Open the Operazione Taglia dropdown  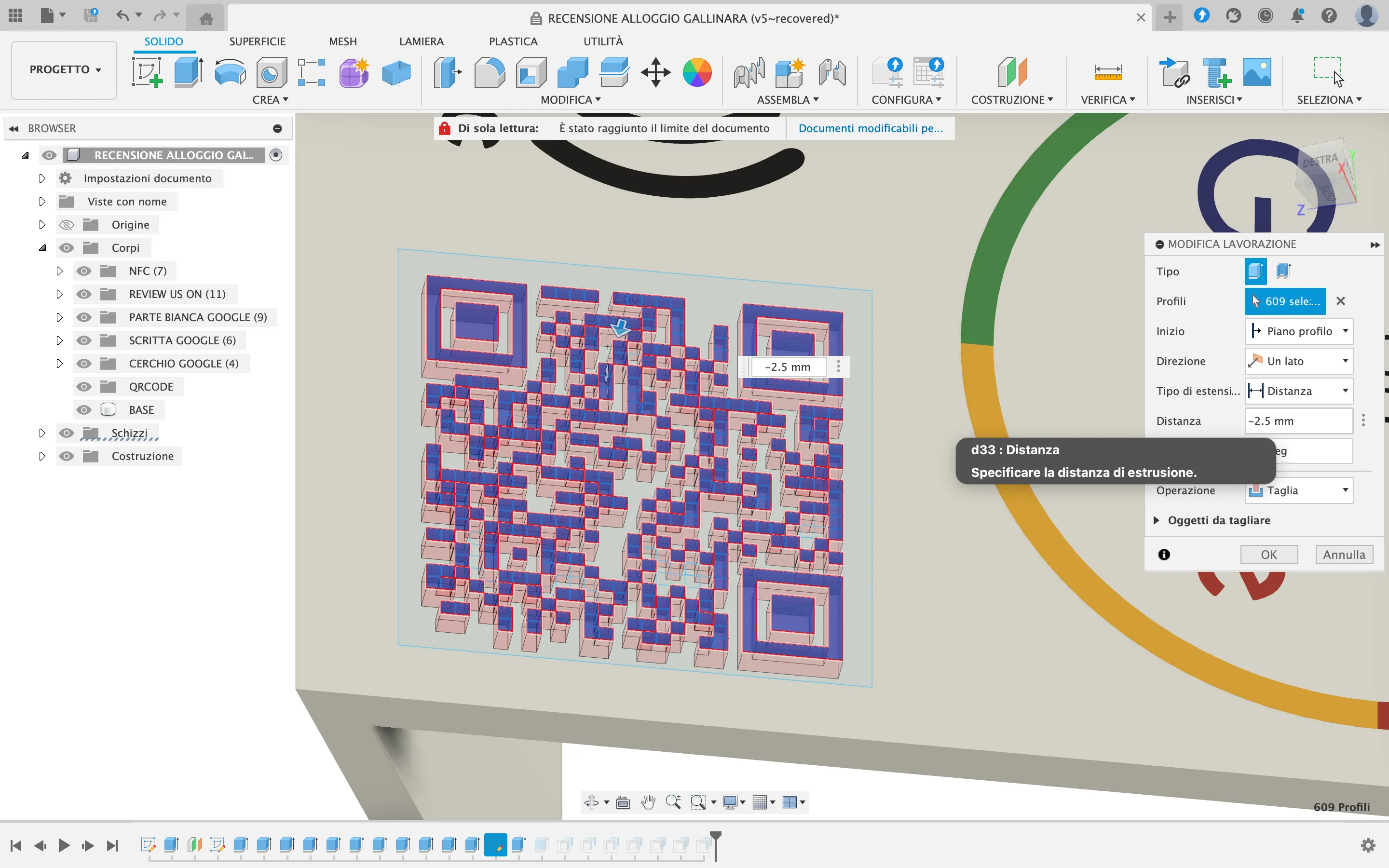tap(1299, 490)
